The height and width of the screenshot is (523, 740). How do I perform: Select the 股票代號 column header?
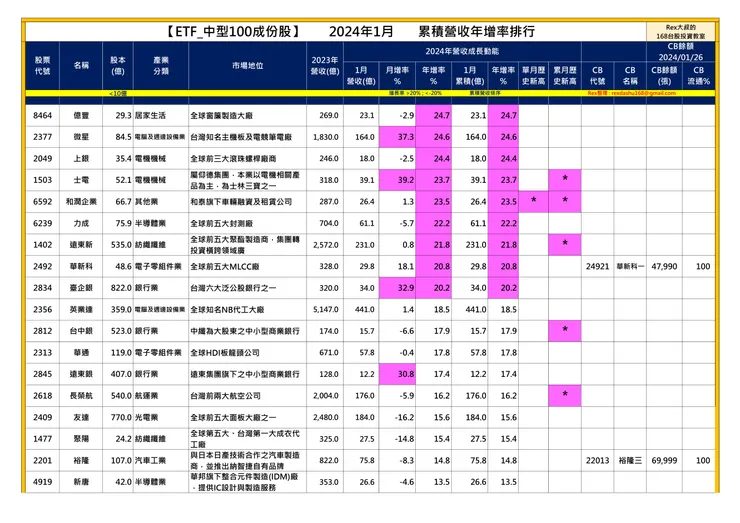click(x=42, y=66)
